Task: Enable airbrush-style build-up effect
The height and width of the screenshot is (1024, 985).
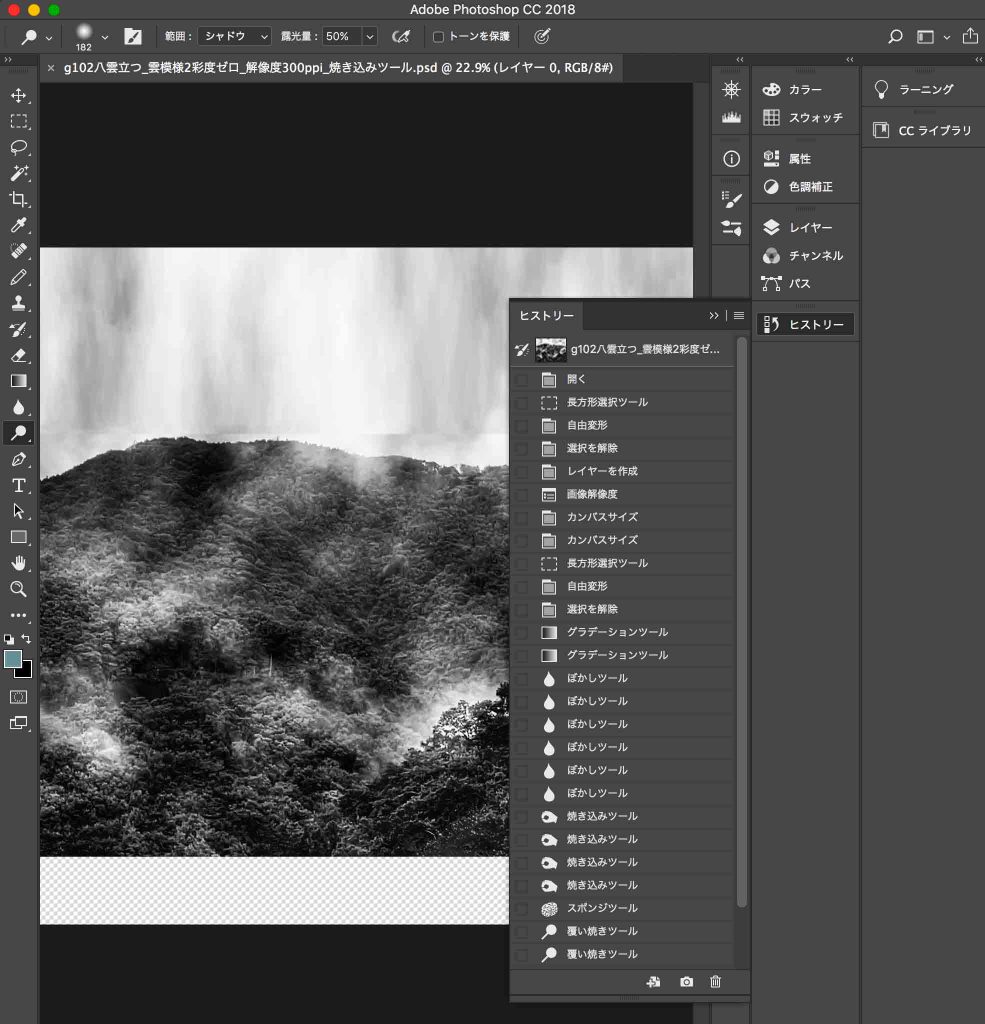Action: click(x=400, y=37)
